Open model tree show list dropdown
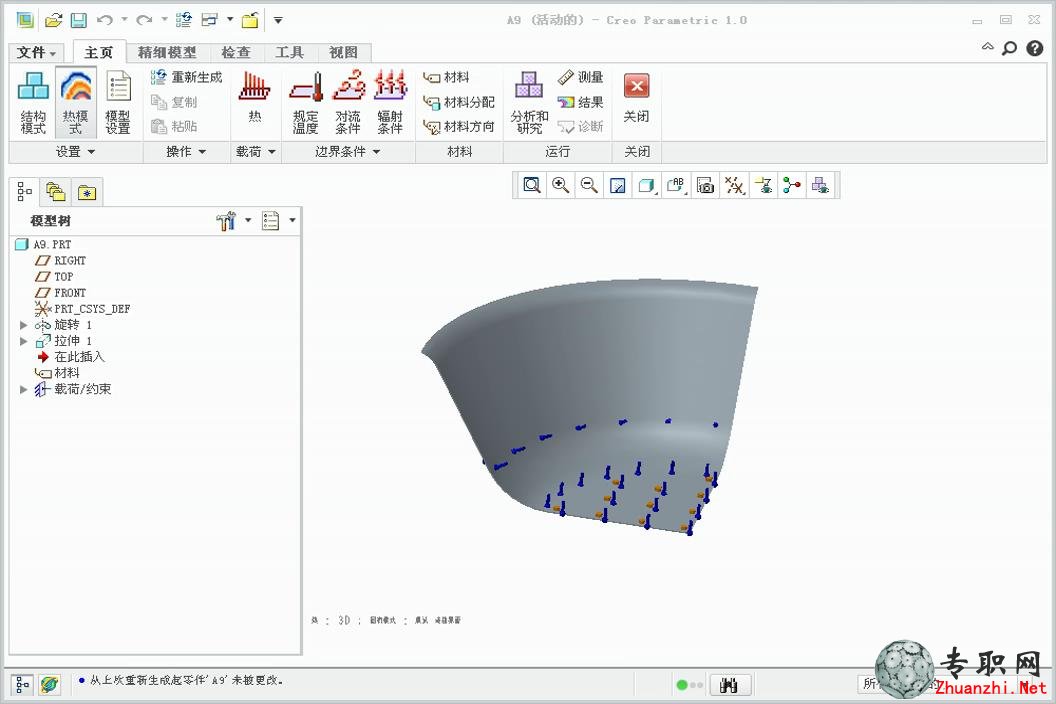 tap(278, 220)
